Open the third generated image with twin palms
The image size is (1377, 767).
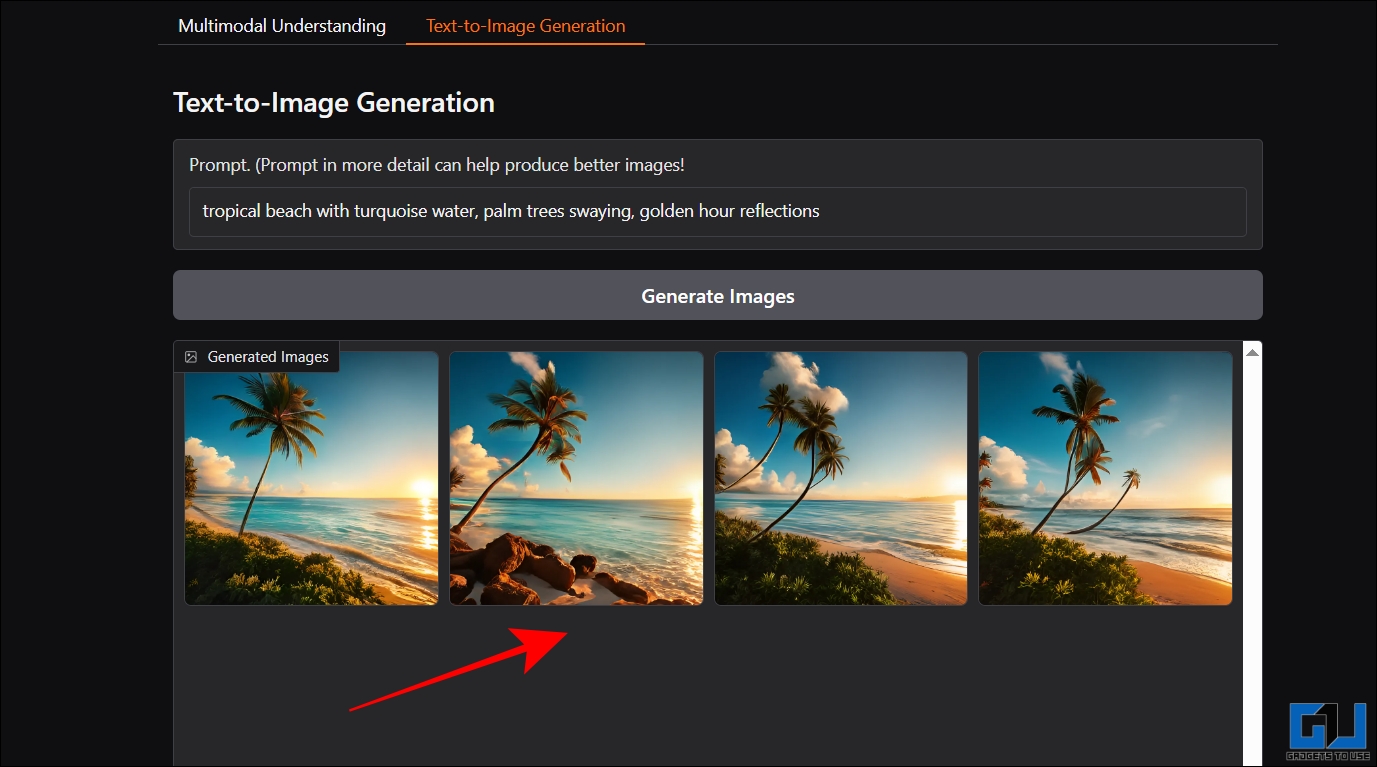[x=841, y=478]
